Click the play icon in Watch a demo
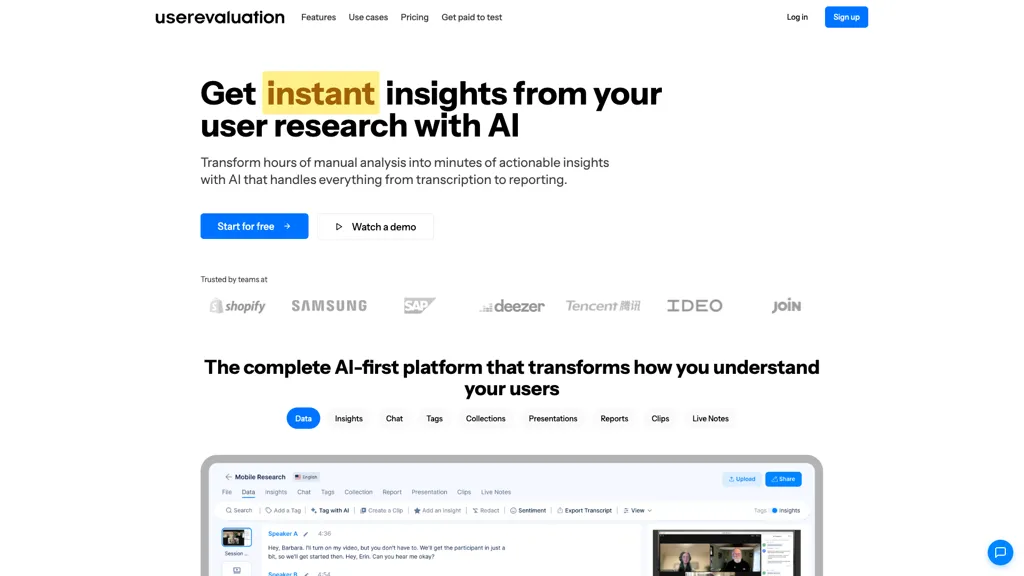The image size is (1024, 576). (x=338, y=227)
